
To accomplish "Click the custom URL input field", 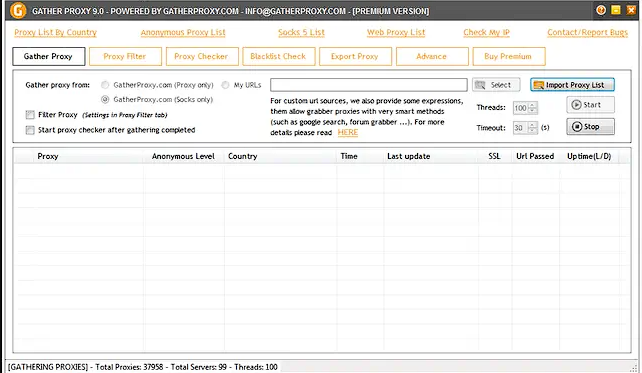I will [x=368, y=85].
